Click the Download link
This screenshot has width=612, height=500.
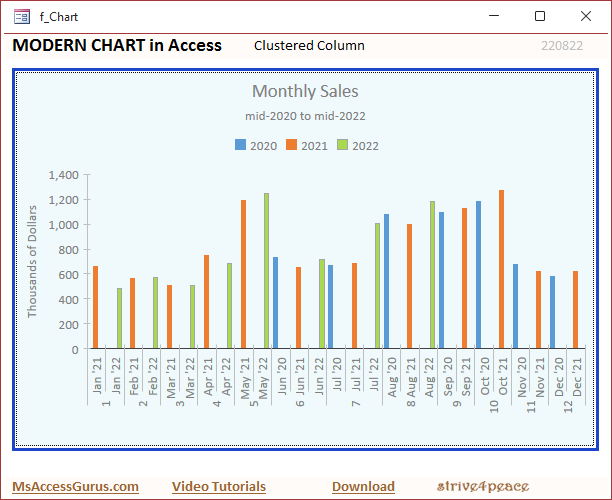coord(363,487)
